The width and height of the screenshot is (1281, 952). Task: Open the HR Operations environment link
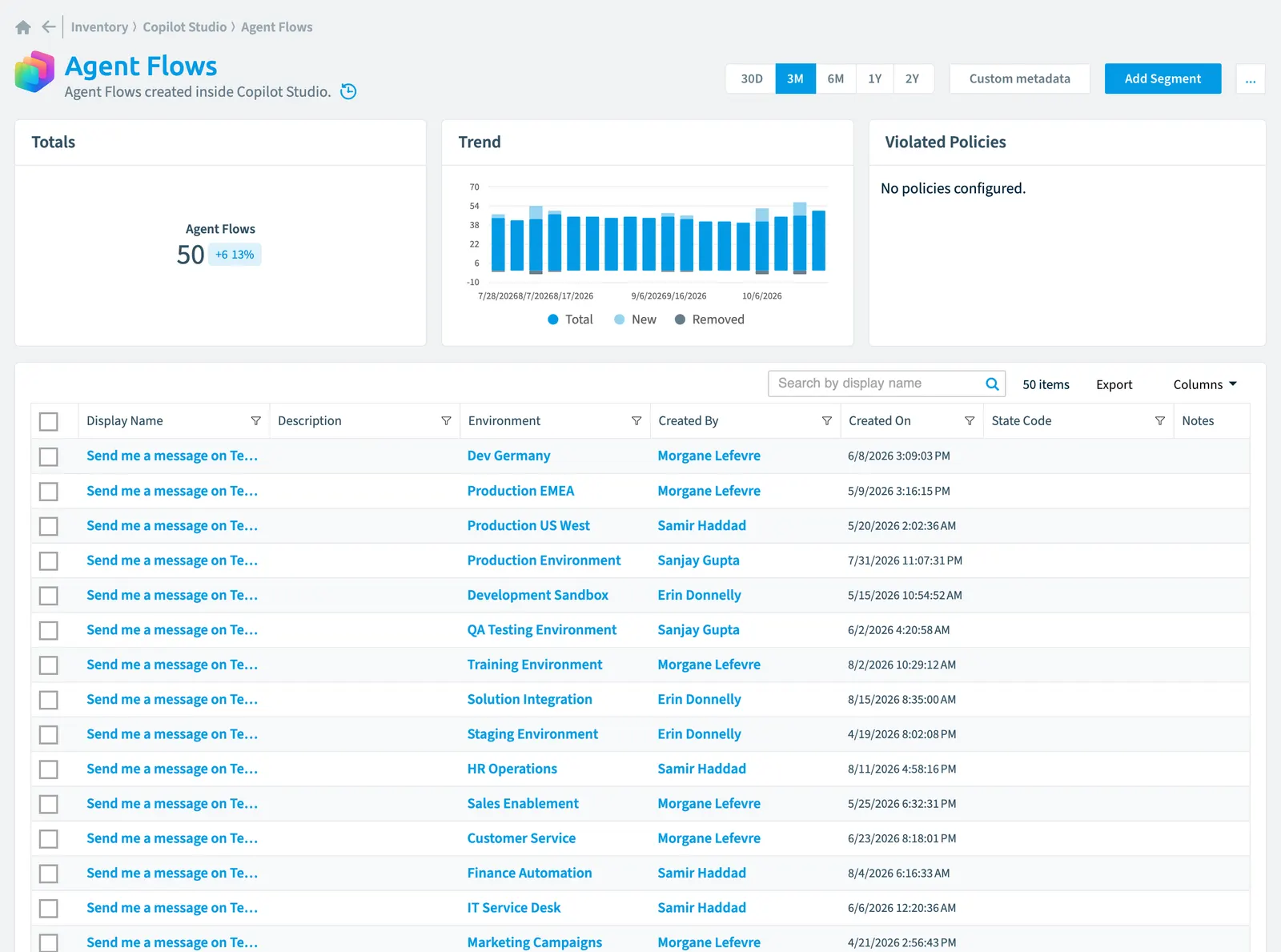[x=512, y=769]
